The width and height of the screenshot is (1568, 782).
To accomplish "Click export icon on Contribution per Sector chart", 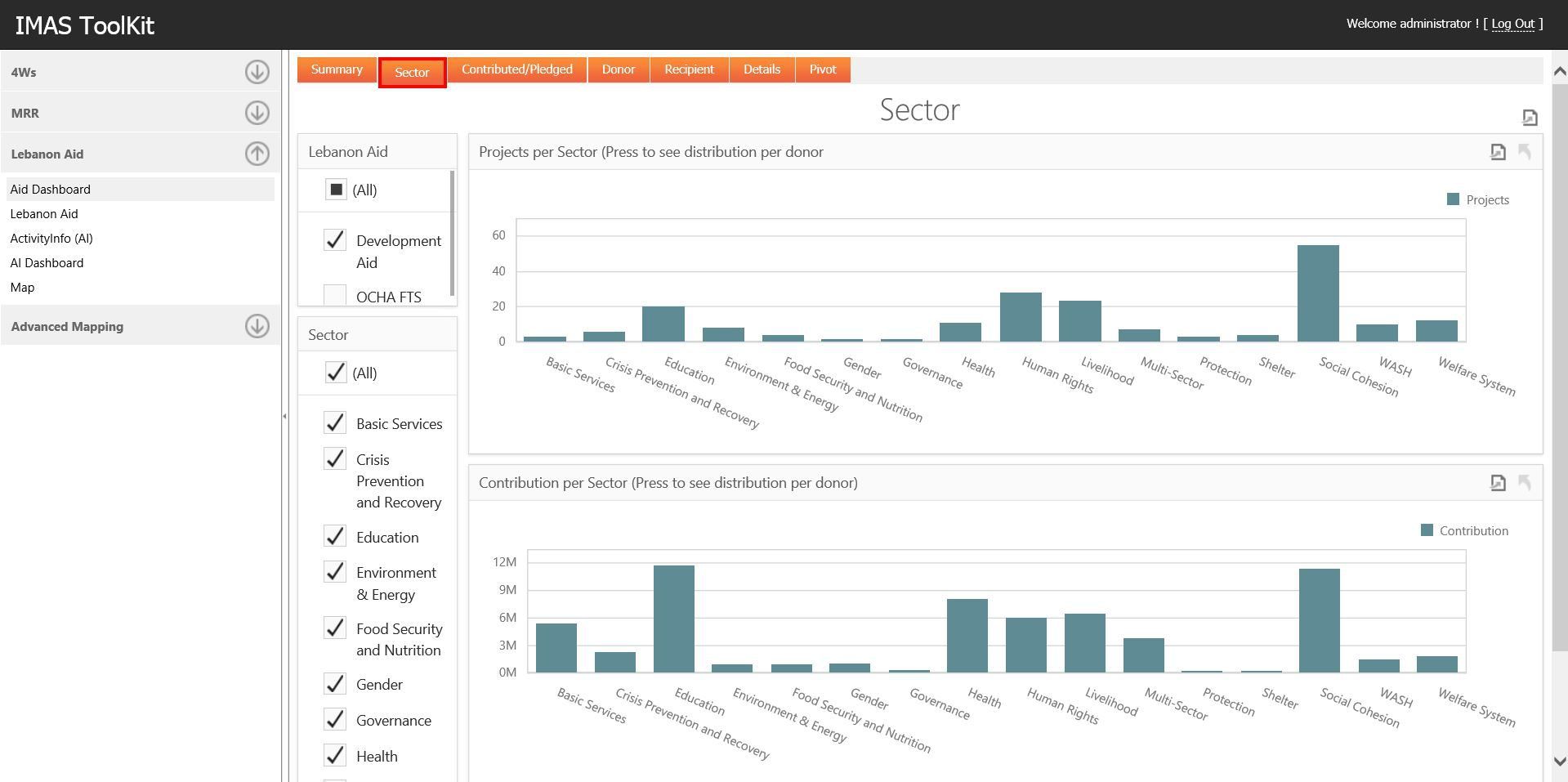I will pyautogui.click(x=1497, y=483).
